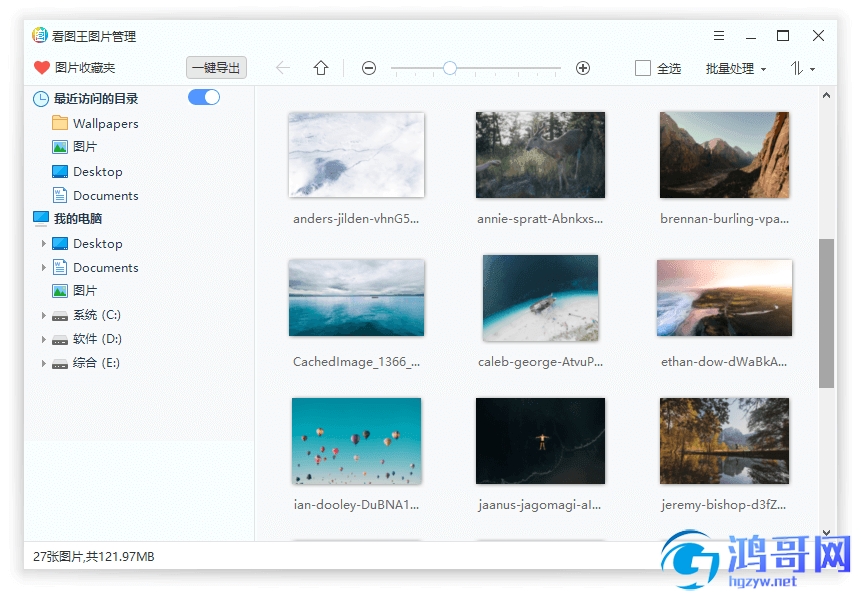Click the filename CachedImage_1366_...

[356, 361]
